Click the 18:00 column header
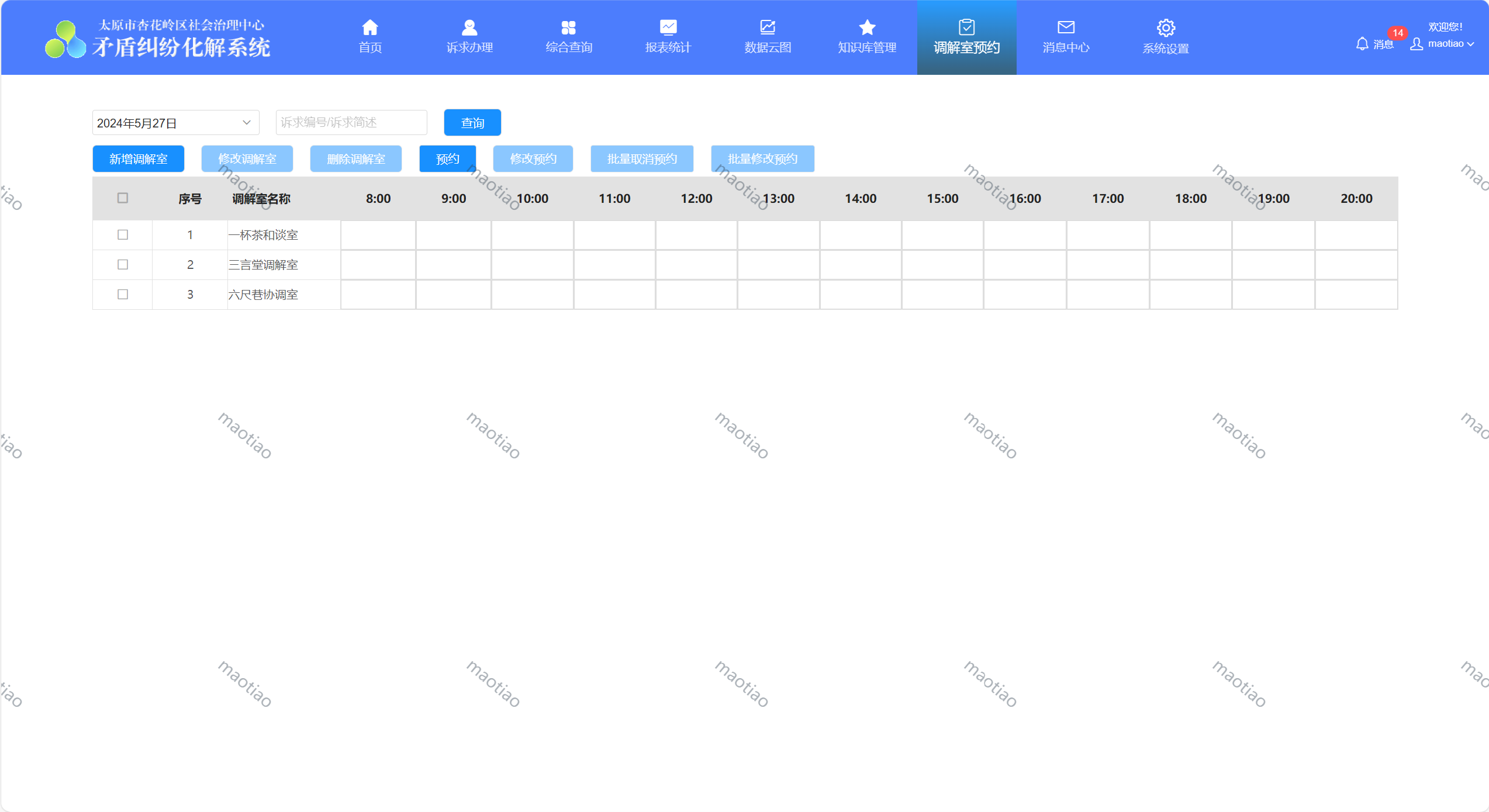The width and height of the screenshot is (1489, 812). [x=1191, y=199]
